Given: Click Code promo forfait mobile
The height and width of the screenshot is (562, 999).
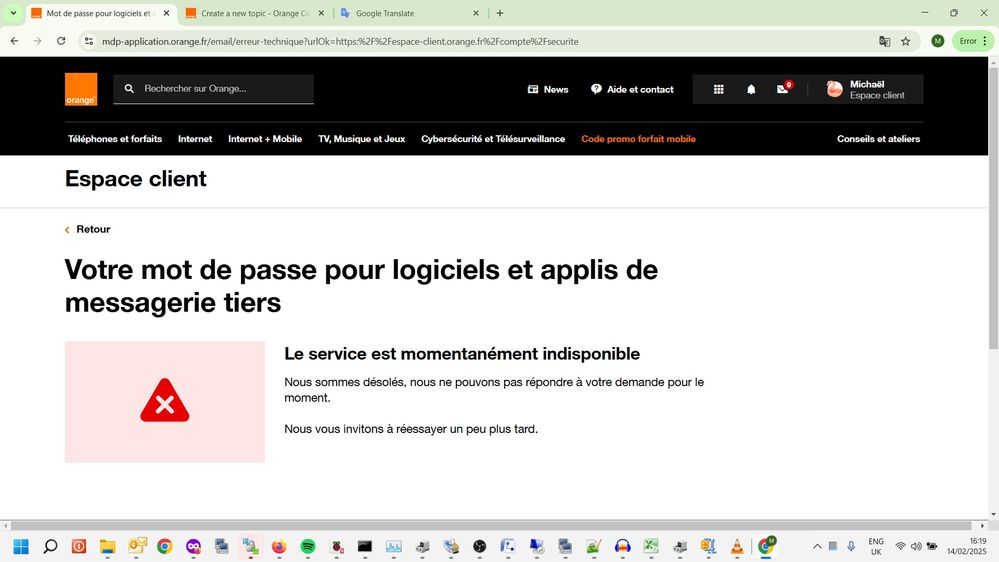Looking at the screenshot, I should 638,139.
